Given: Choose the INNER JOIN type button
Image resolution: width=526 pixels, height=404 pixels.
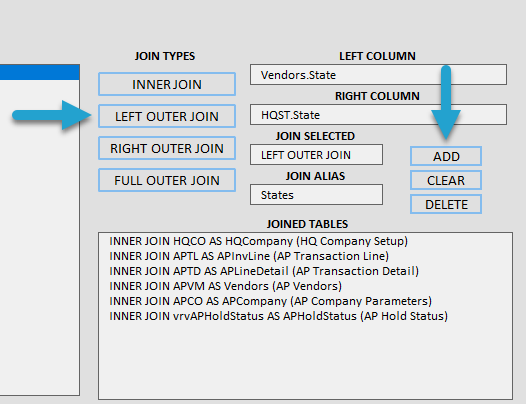Looking at the screenshot, I should (x=167, y=84).
